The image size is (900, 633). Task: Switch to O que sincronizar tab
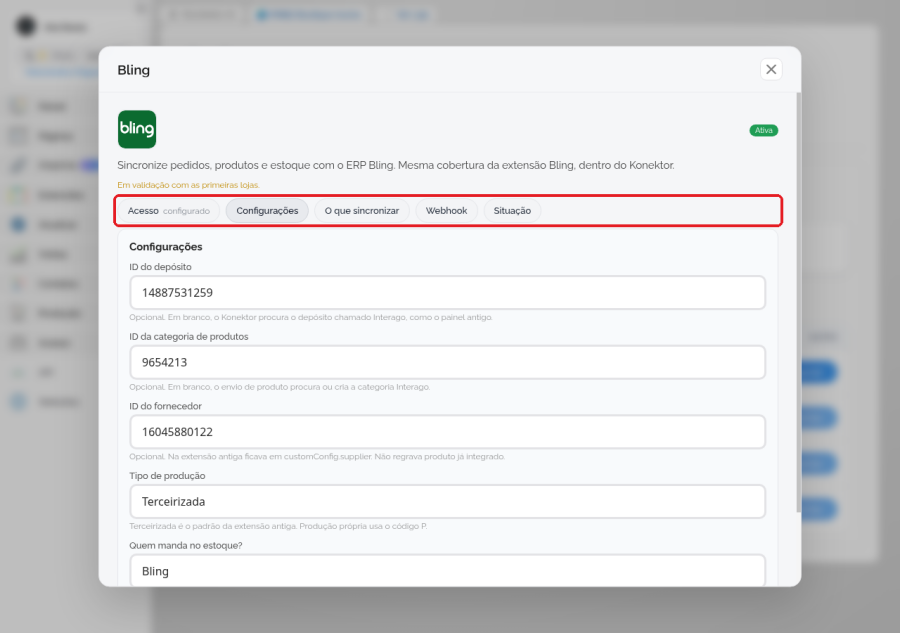click(362, 211)
